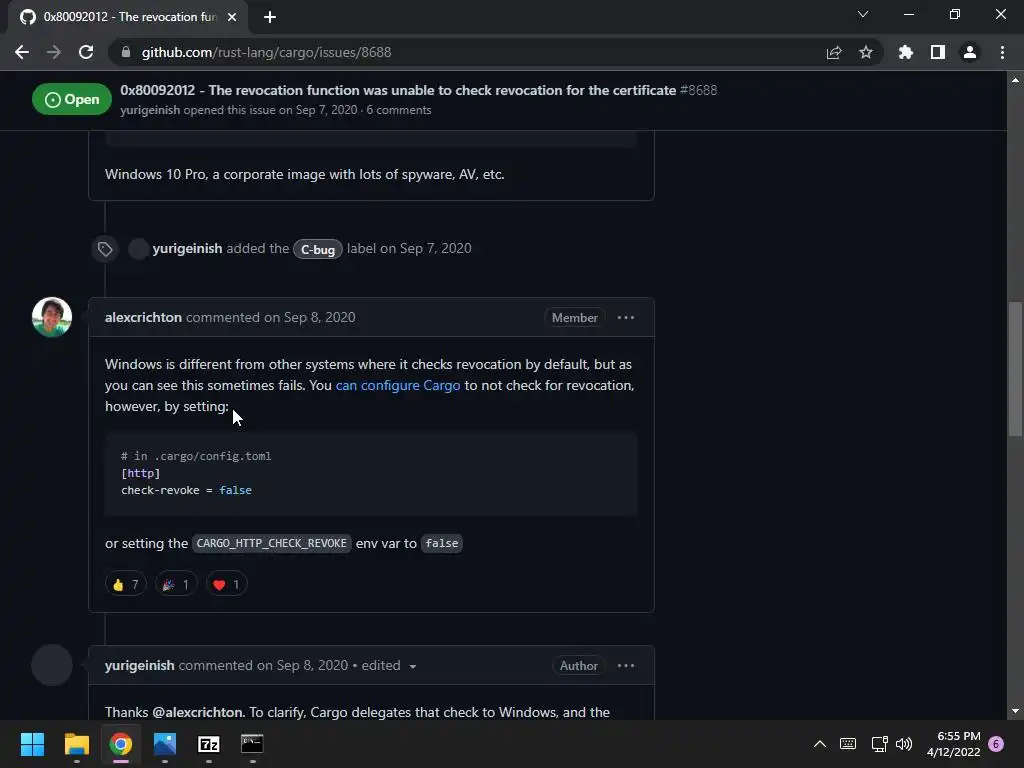The image size is (1024, 768).
Task: Click the C-bug label
Action: 317,249
